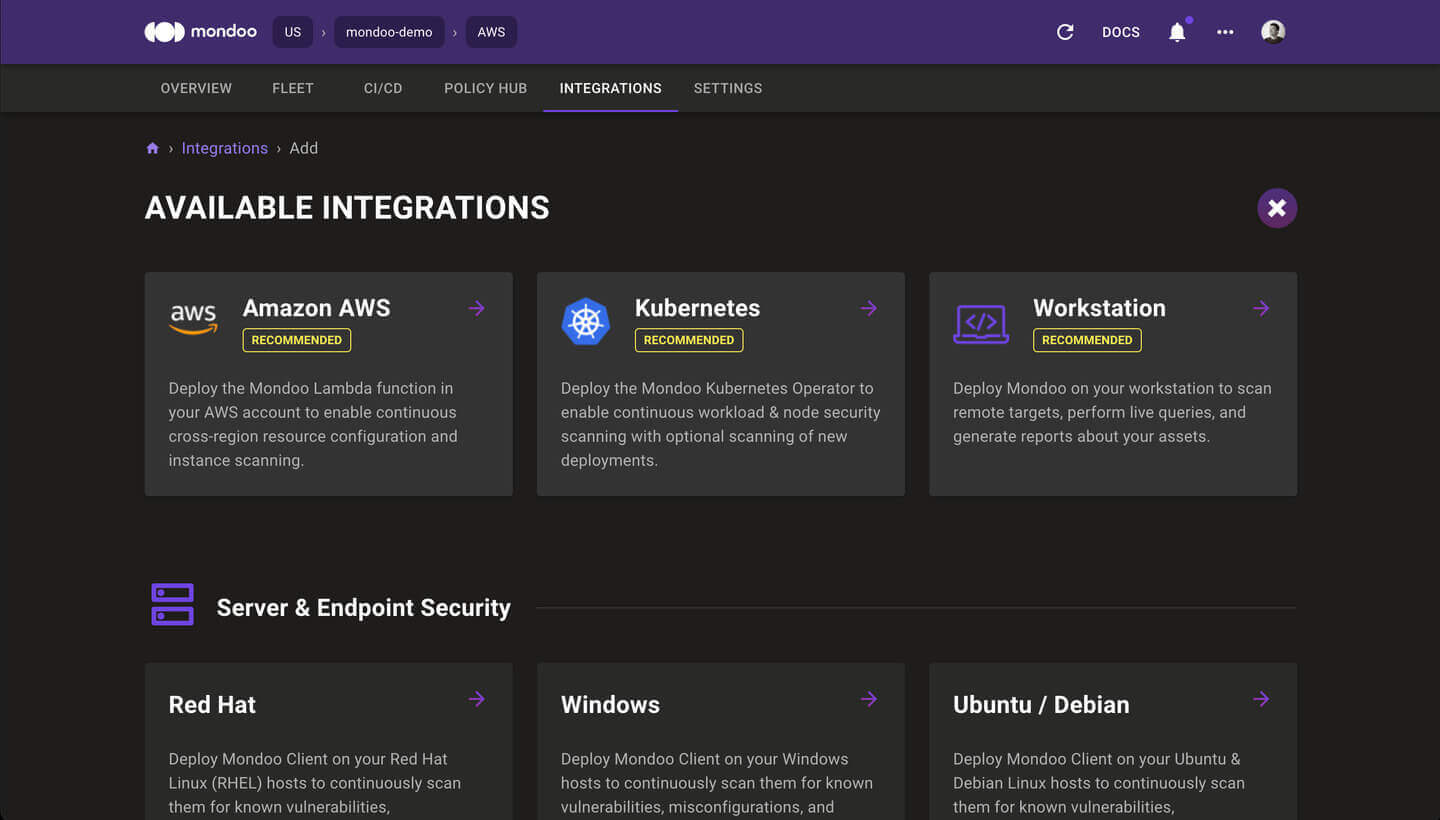Open the DOCS link
Image resolution: width=1440 pixels, height=820 pixels.
tap(1121, 31)
